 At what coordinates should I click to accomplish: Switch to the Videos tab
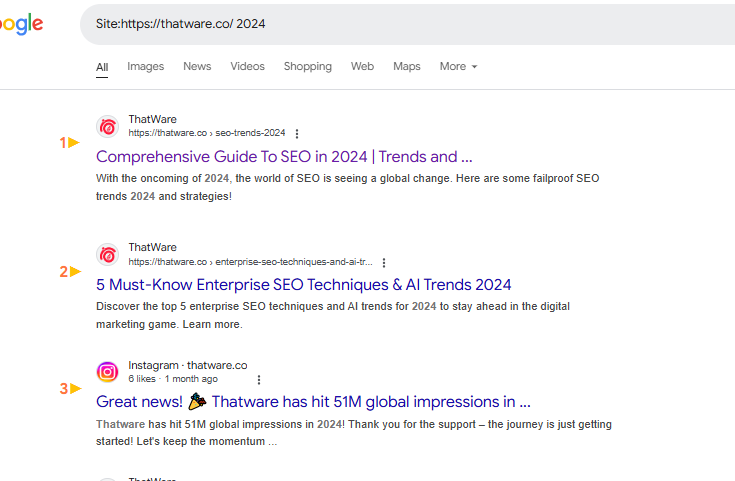point(247,67)
